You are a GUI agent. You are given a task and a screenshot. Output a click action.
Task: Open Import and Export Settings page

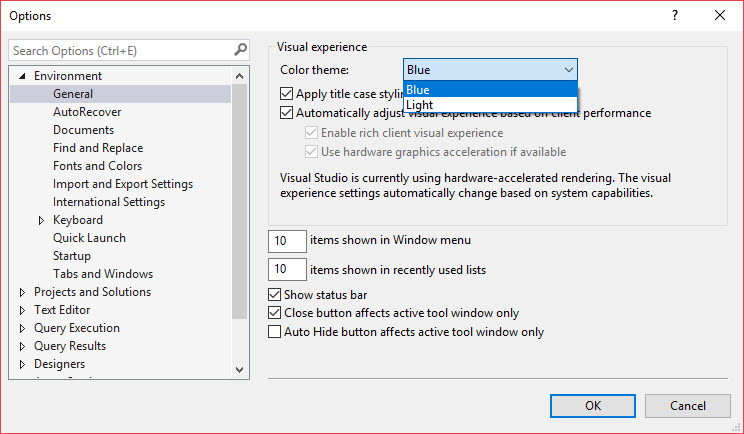(122, 184)
